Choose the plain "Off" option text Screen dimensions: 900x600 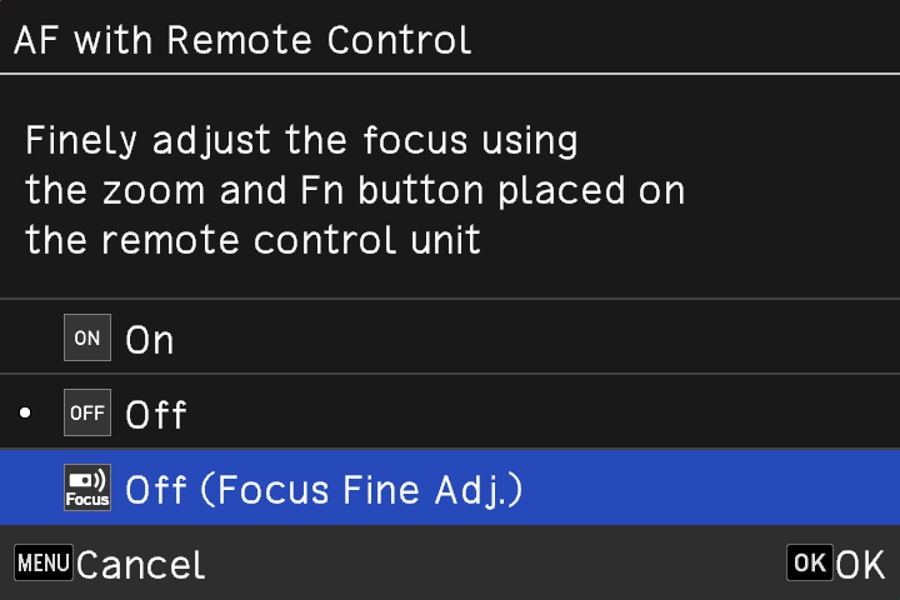tap(156, 414)
